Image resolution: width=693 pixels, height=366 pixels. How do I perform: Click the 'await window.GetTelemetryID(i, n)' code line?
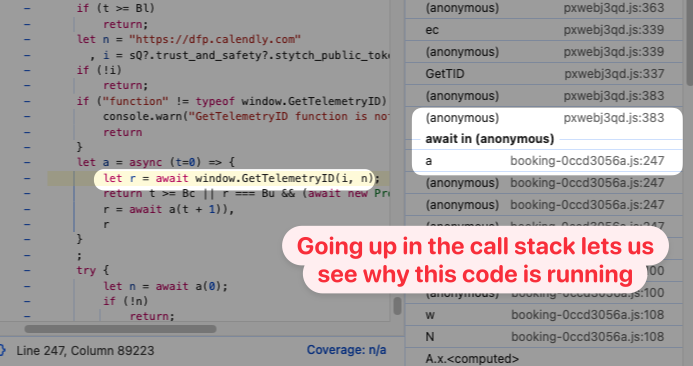241,179
